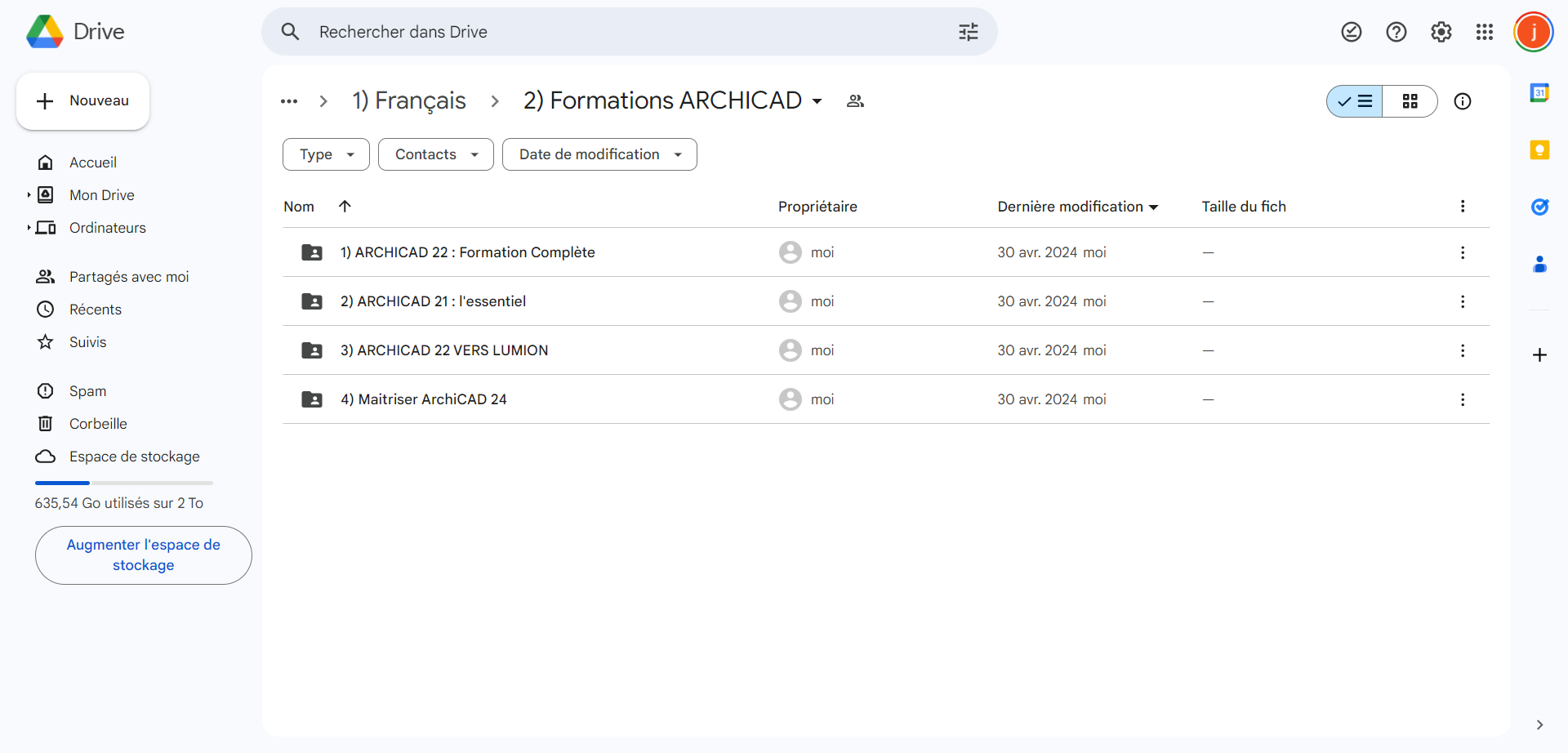Select folder 1) ARCHICAD 22 : Formation Complète

click(x=886, y=252)
